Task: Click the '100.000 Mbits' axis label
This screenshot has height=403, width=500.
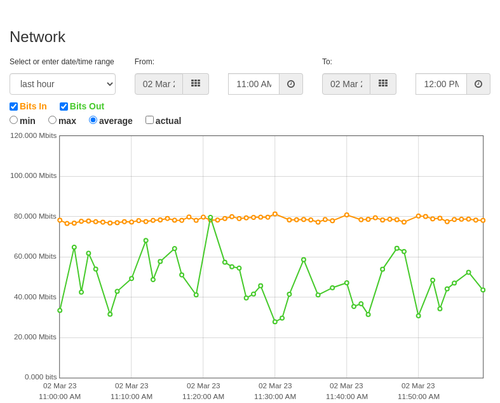Action: [x=33, y=176]
